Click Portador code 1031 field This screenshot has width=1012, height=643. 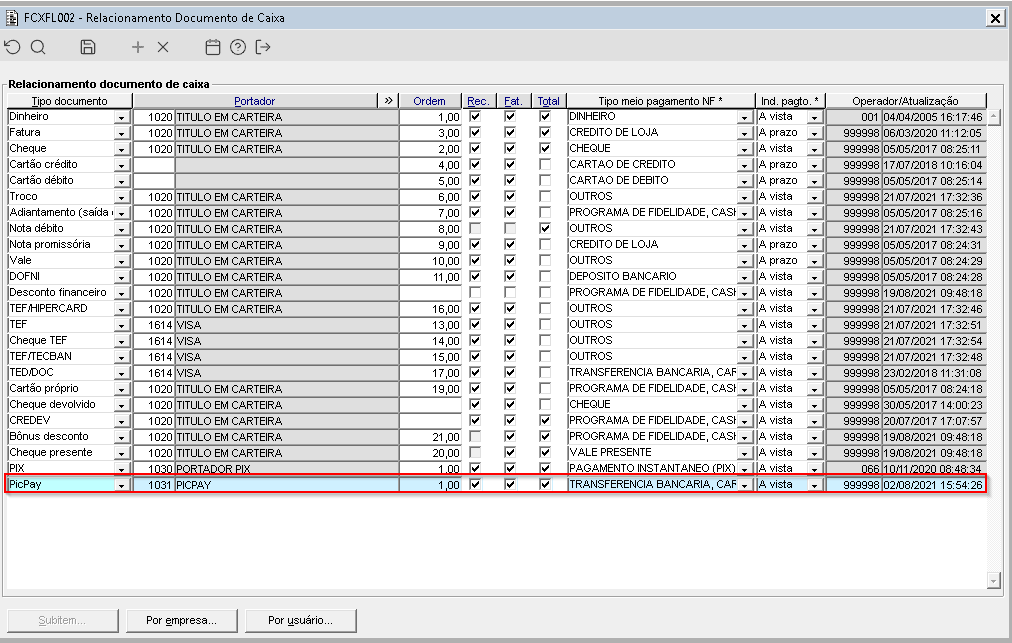(x=154, y=485)
